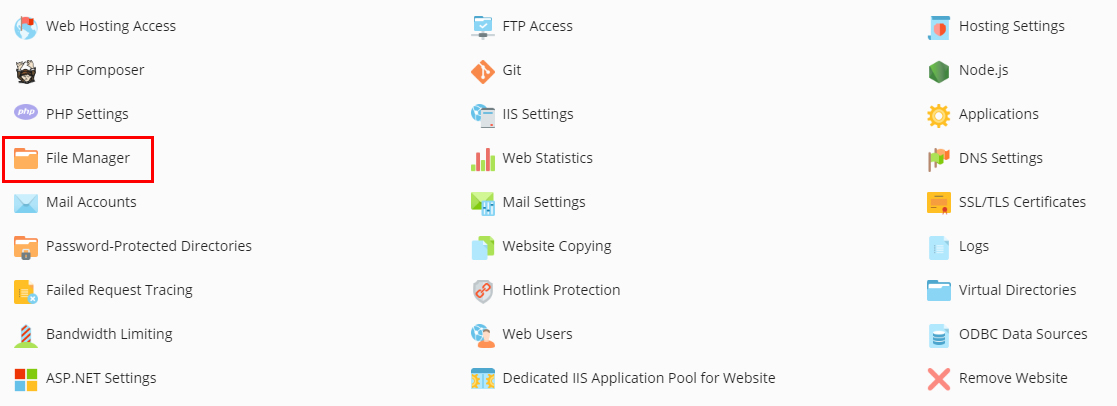
Task: Select the Node.js green hexagon icon
Action: 939,71
